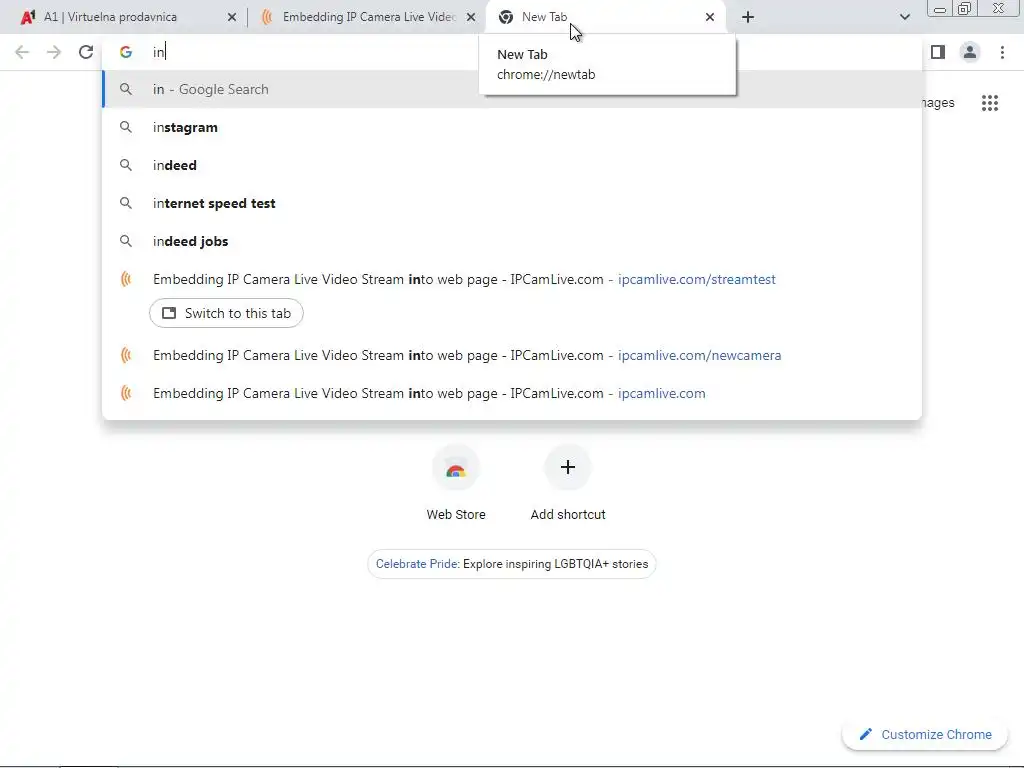Open the Web Store shortcut
This screenshot has height=768, width=1024.
[456, 483]
